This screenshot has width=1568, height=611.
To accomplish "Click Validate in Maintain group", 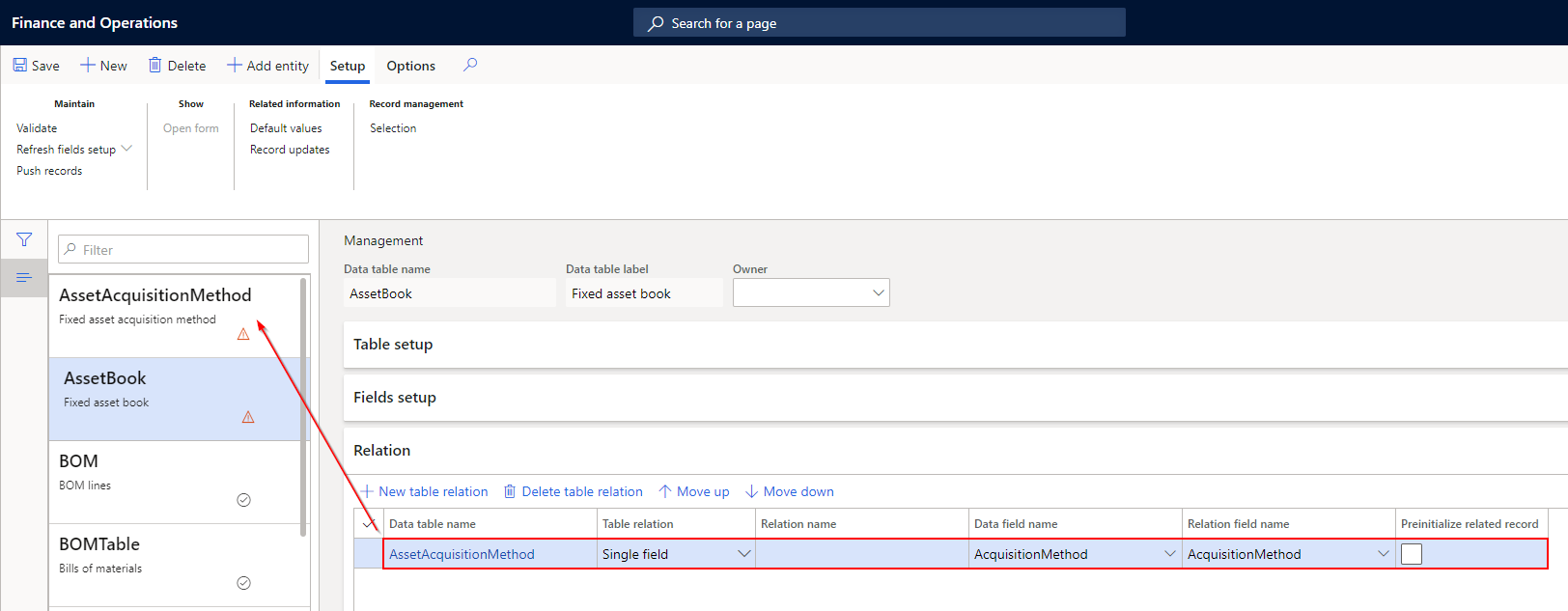I will tap(37, 128).
